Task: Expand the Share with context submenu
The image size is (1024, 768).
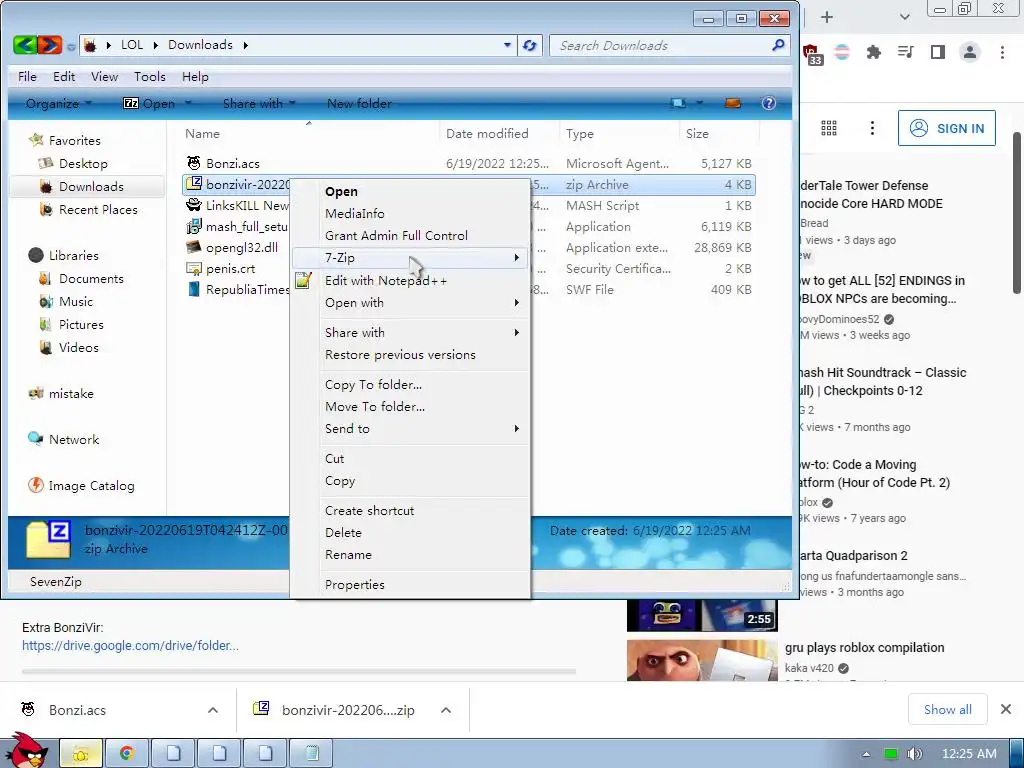Action: pyautogui.click(x=411, y=332)
